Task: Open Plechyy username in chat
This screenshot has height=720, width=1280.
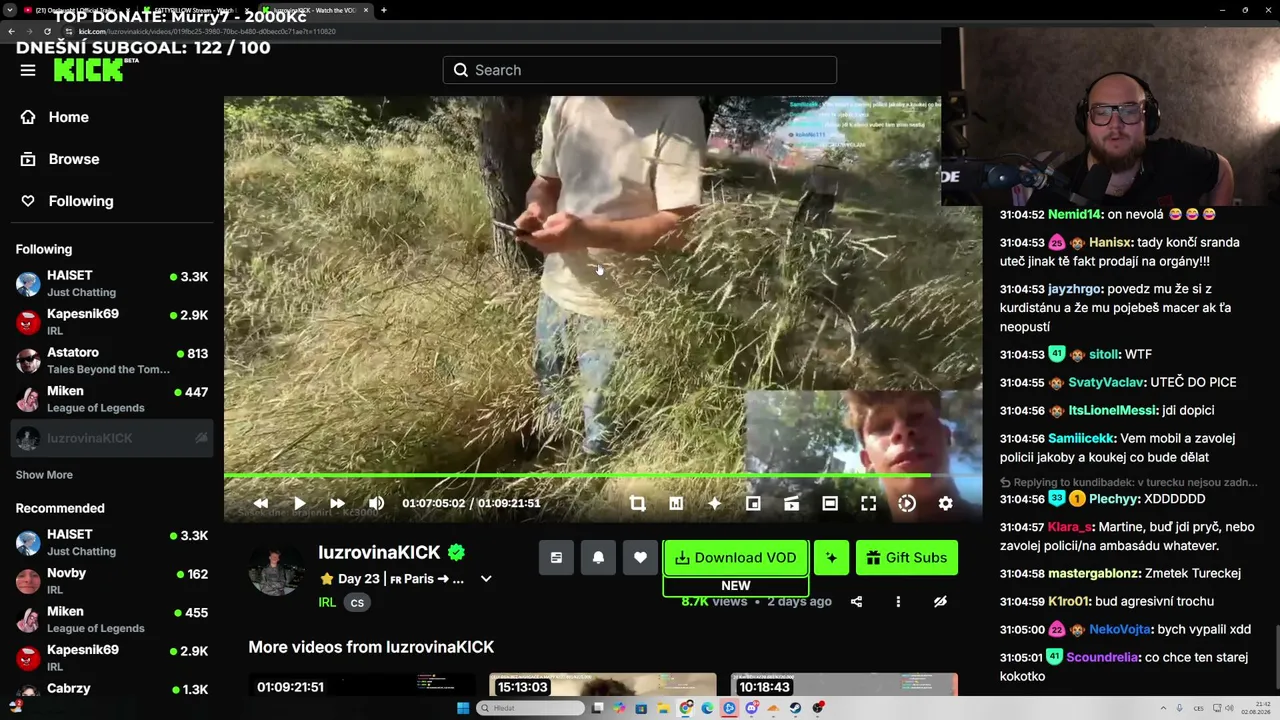Action: tap(1113, 498)
